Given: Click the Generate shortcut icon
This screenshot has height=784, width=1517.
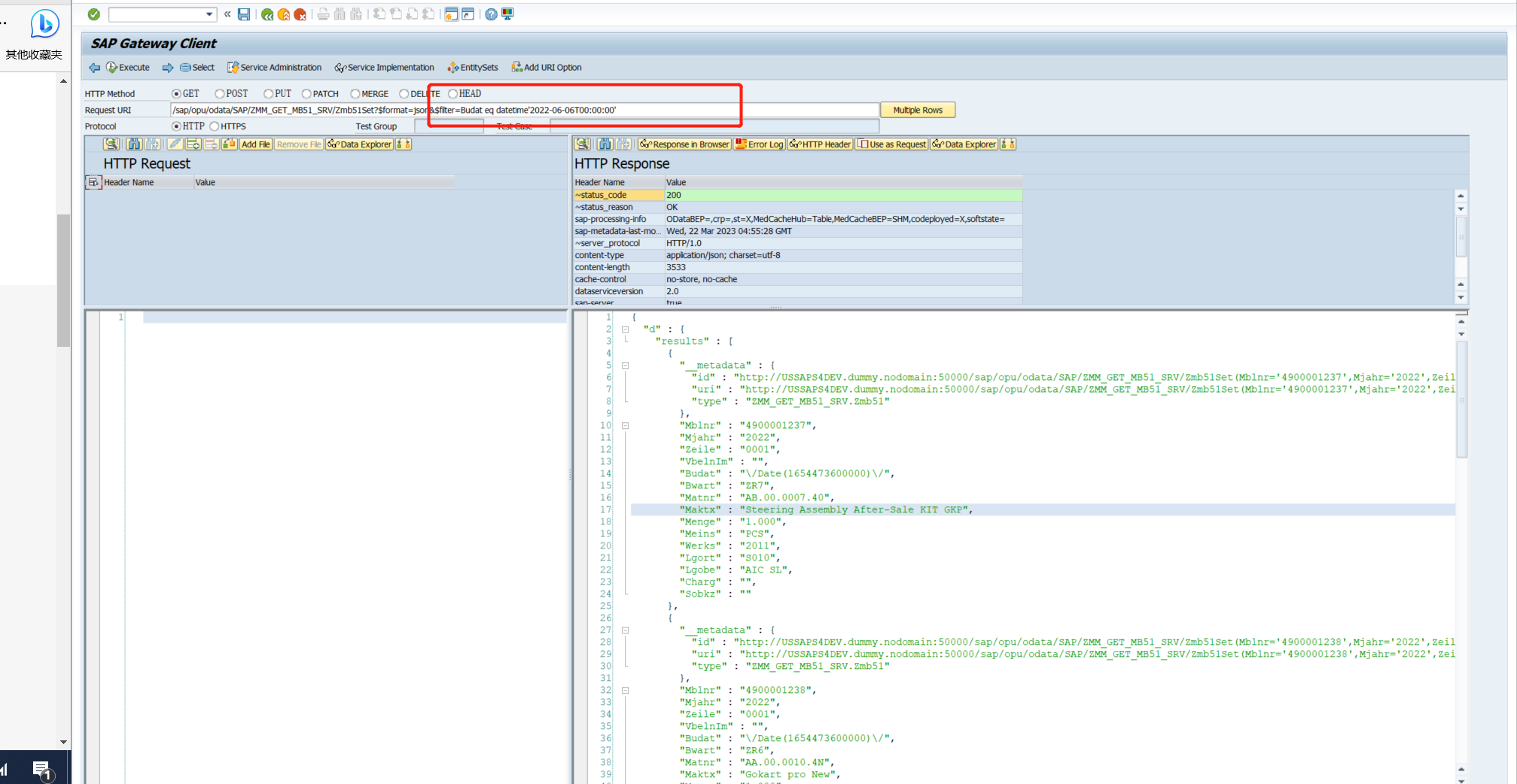Looking at the screenshot, I should [468, 14].
